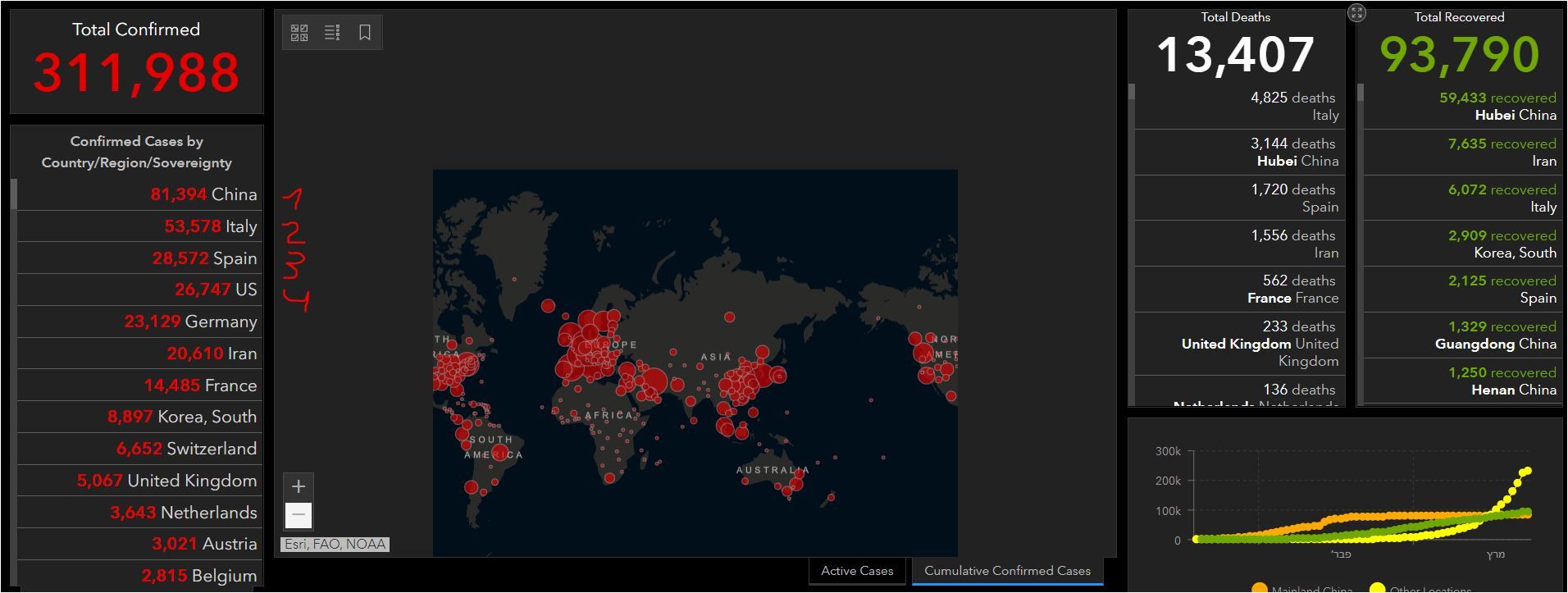Zoom out of the map

tap(299, 515)
